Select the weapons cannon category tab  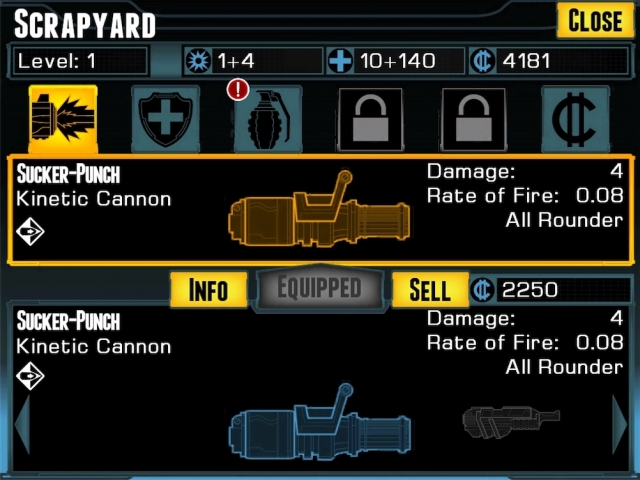click(x=63, y=119)
